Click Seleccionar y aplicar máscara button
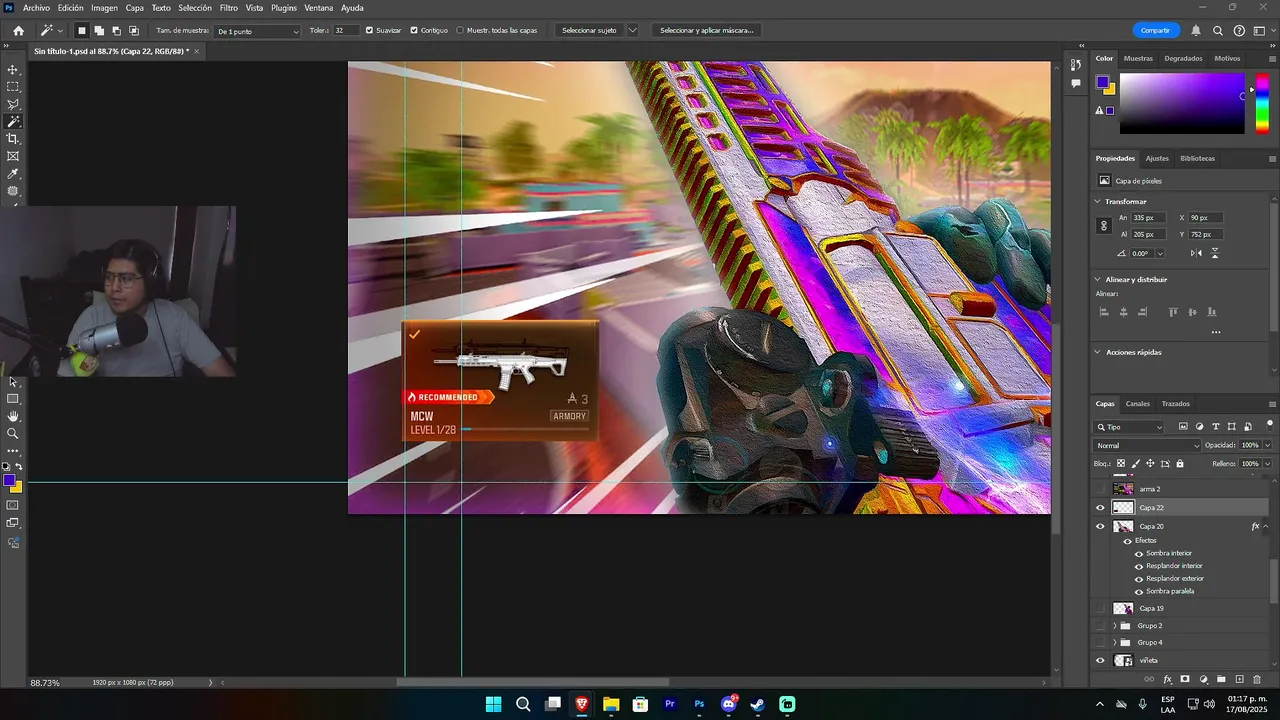Image resolution: width=1280 pixels, height=720 pixels. coord(706,30)
